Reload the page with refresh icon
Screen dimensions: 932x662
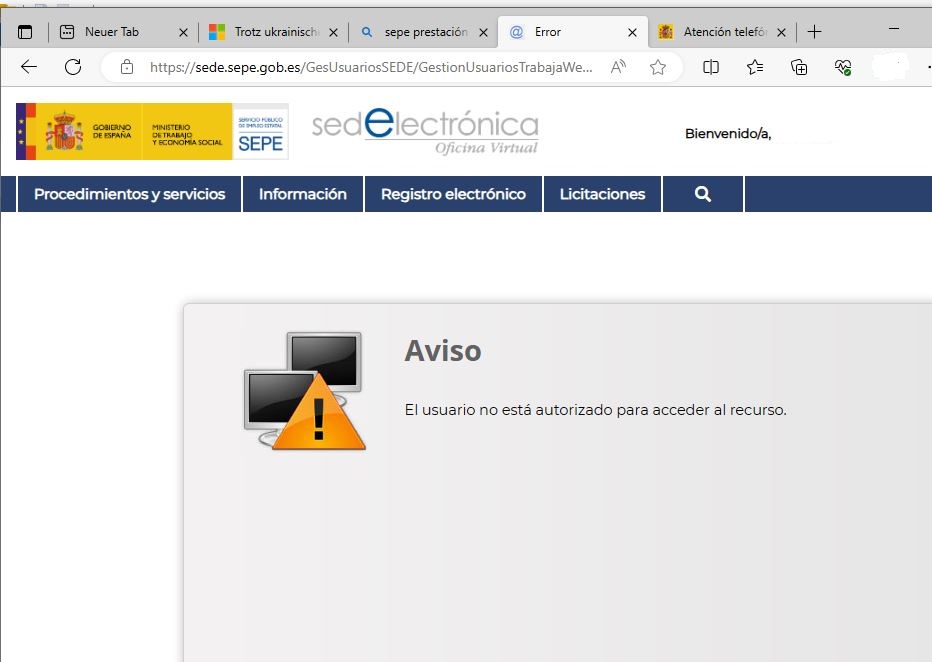click(73, 67)
